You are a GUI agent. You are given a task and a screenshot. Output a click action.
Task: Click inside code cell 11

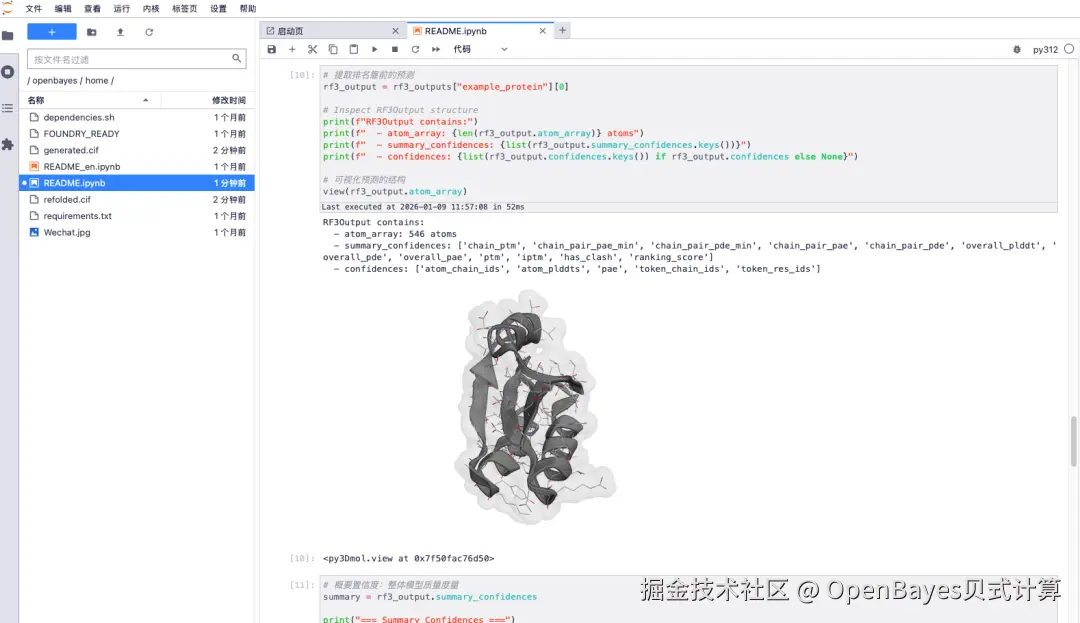(x=689, y=599)
